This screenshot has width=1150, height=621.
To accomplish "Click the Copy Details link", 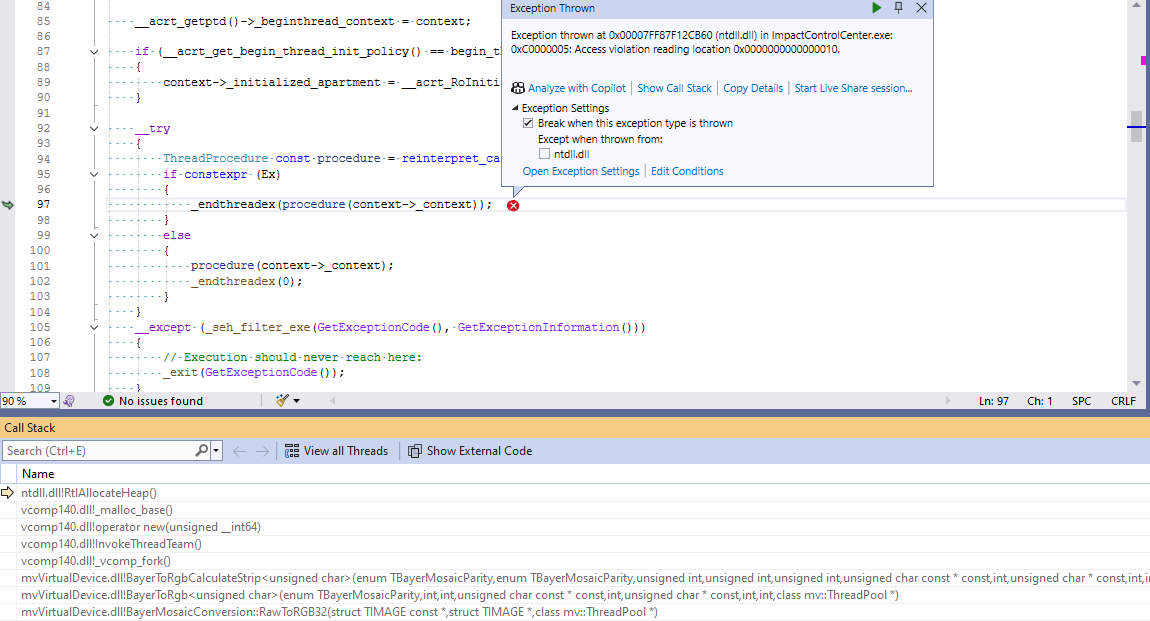I will [x=753, y=88].
